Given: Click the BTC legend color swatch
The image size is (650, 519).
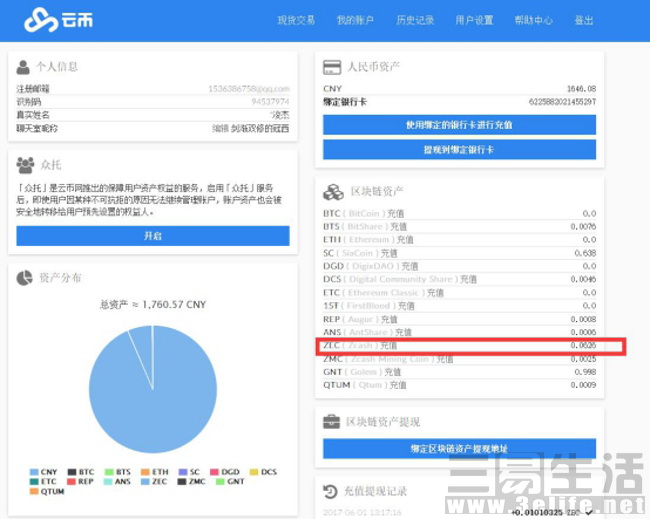Looking at the screenshot, I should point(72,472).
